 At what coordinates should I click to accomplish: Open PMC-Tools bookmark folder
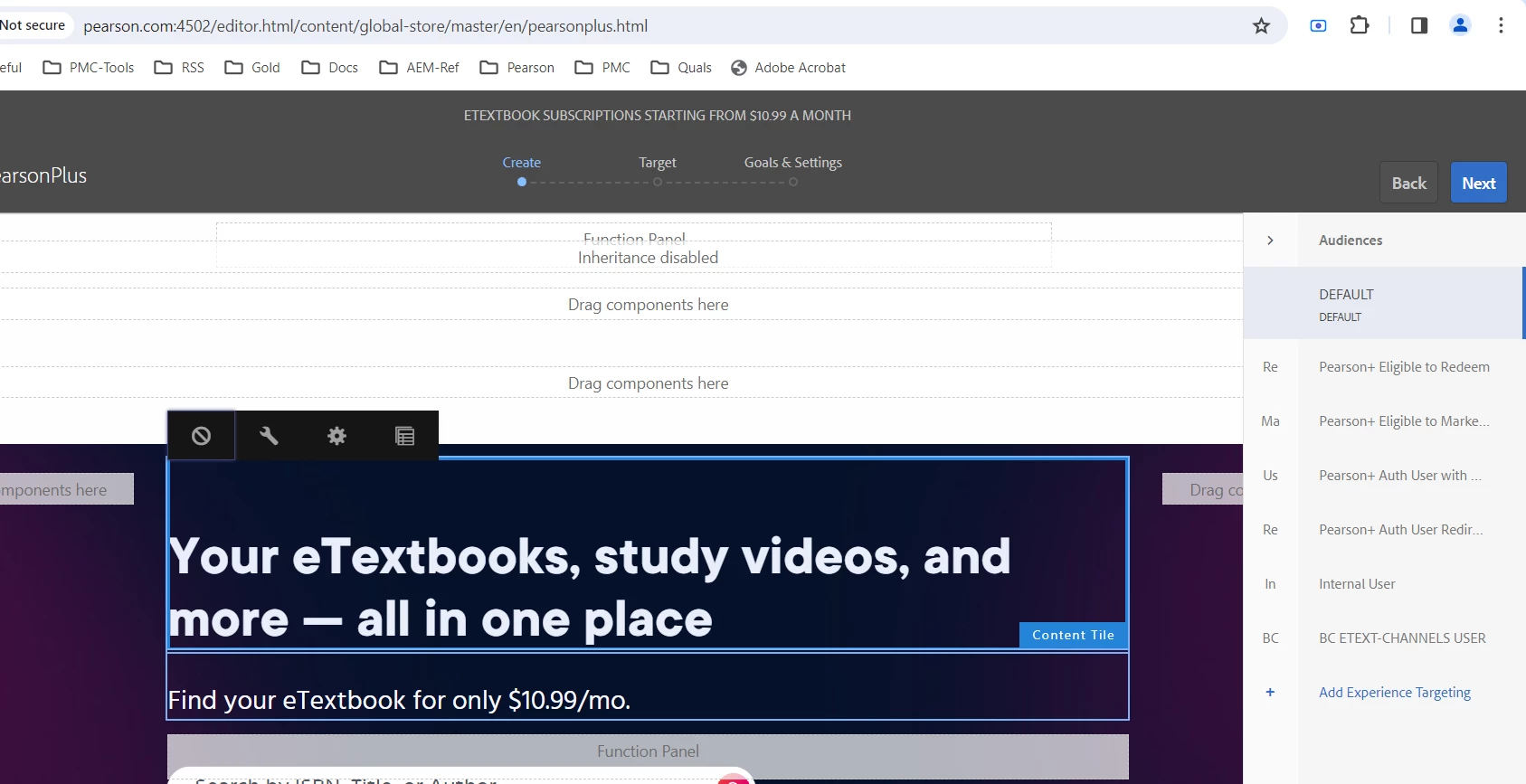click(x=89, y=68)
